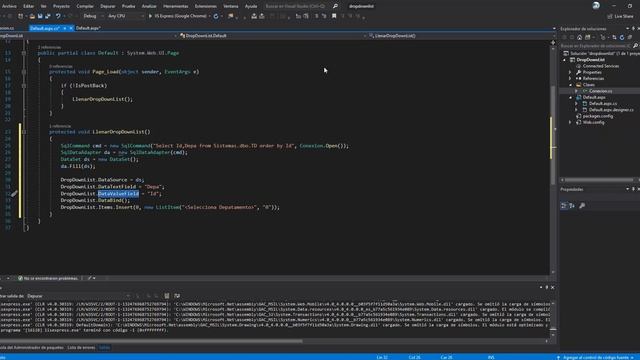640x360 pixels.
Task: Toggle auto-hide pin on Propiedades panel
Action: (x=633, y=189)
